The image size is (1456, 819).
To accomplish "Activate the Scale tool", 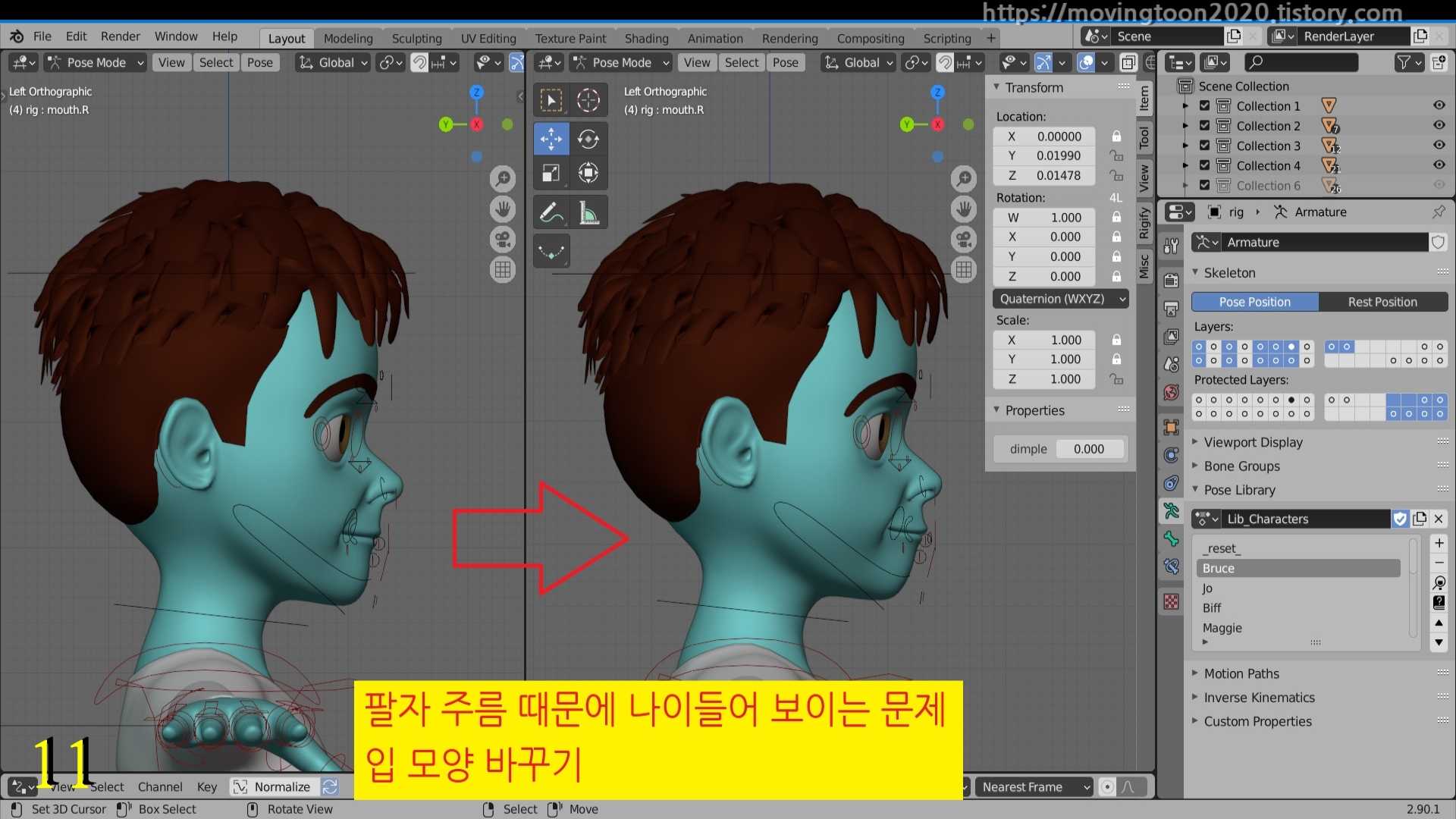I will tap(551, 173).
